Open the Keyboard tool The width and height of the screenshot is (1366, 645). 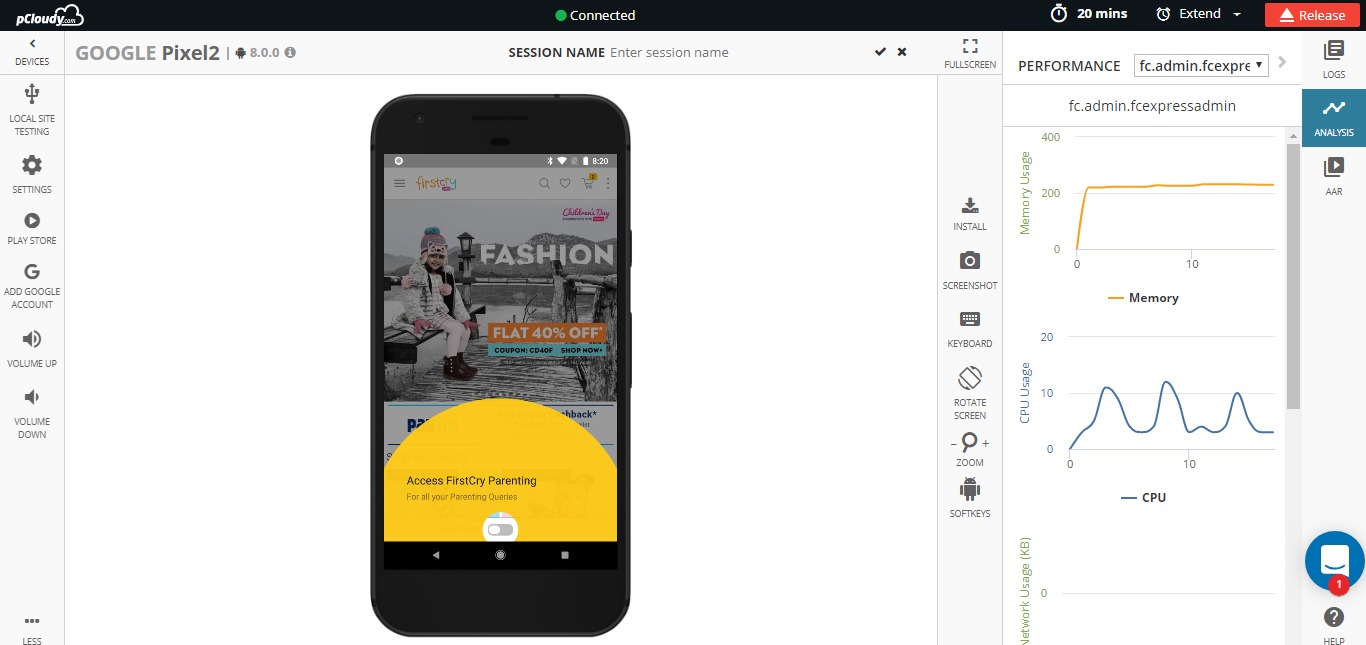(x=970, y=329)
